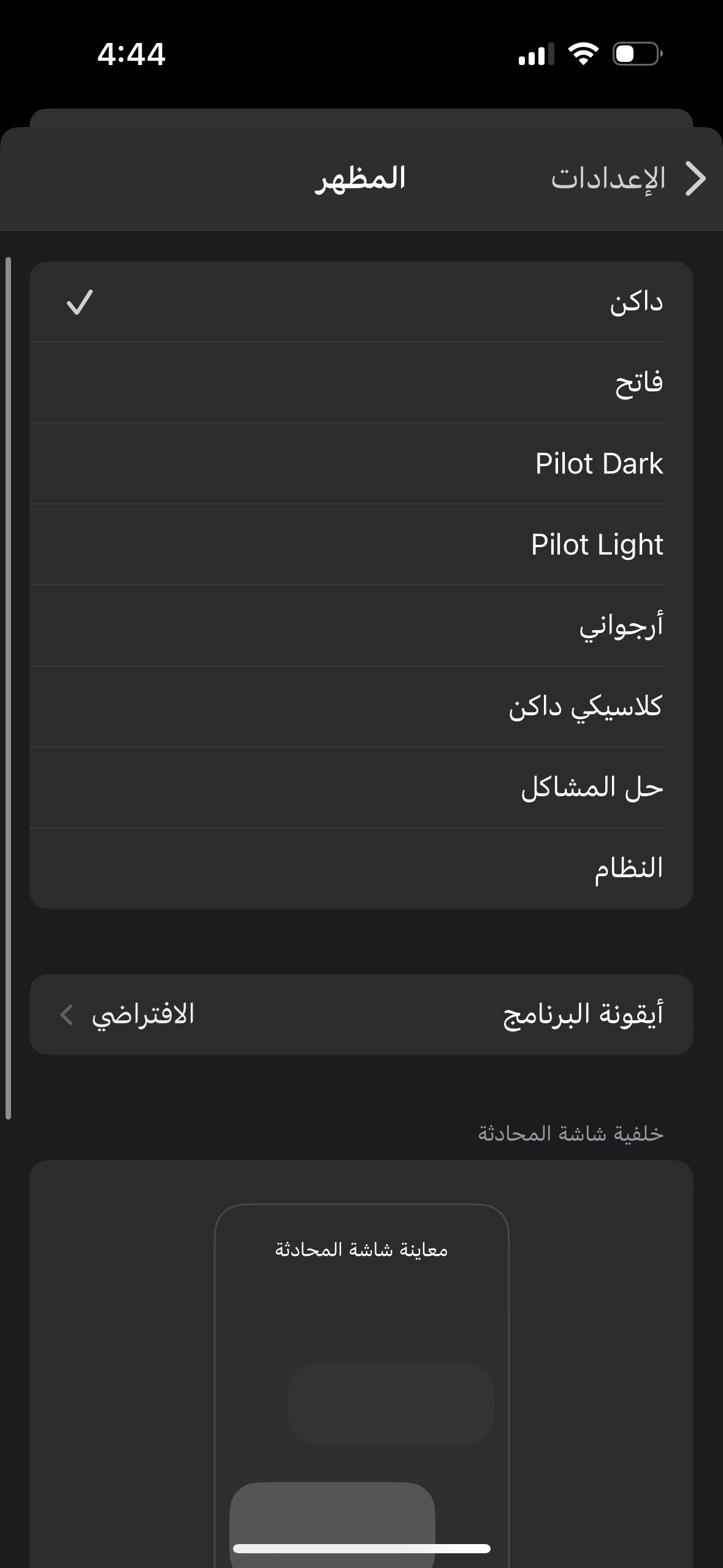This screenshot has width=723, height=1568.
Task: Select the أرجواني (Purple) theme
Action: [621, 626]
